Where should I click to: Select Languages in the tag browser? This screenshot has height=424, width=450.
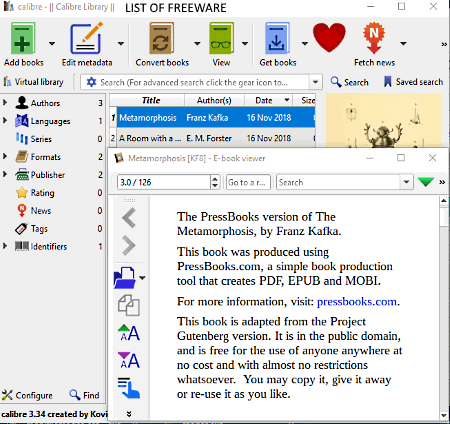[50, 121]
